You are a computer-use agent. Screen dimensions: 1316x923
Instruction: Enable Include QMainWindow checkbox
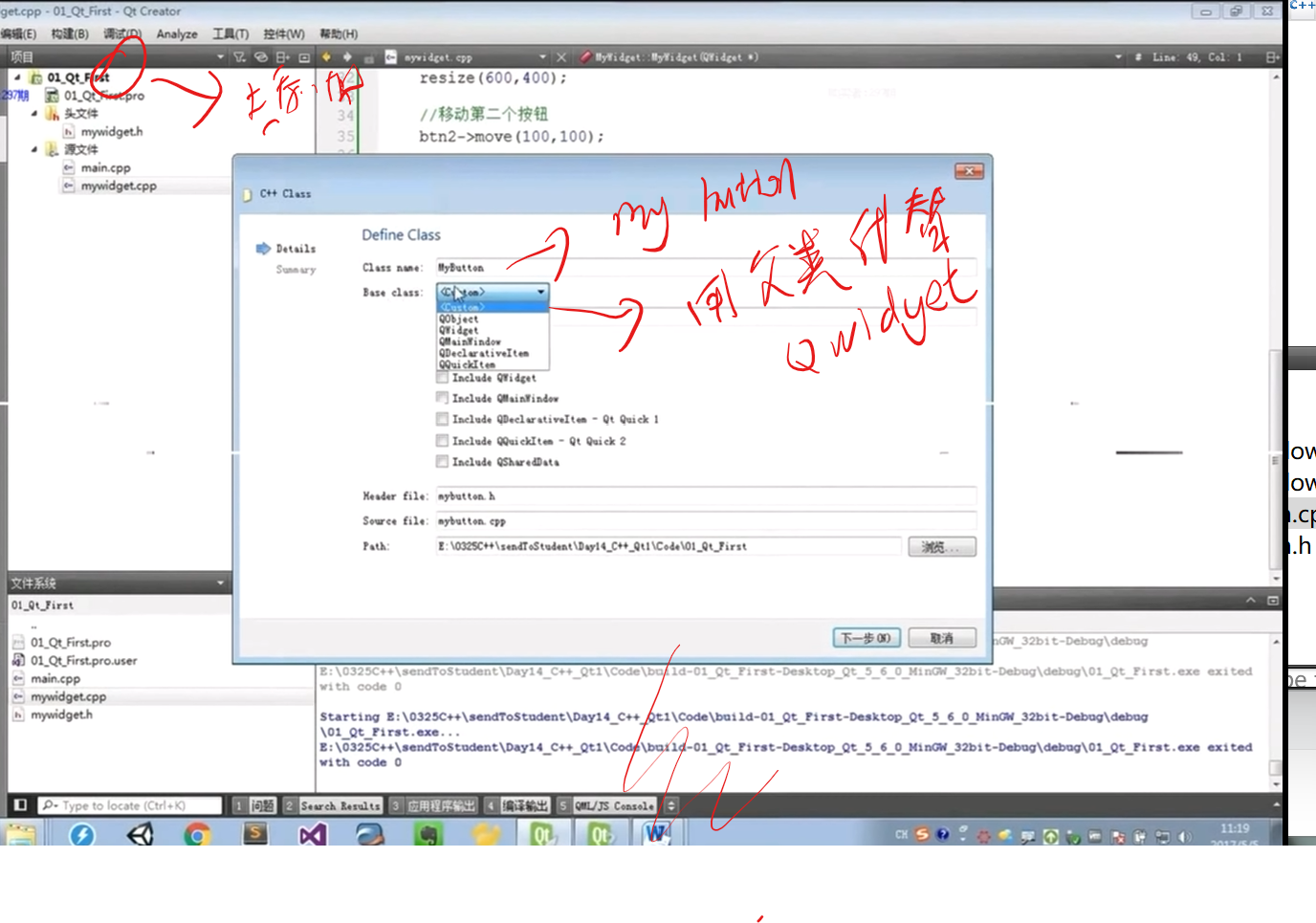pyautogui.click(x=442, y=398)
